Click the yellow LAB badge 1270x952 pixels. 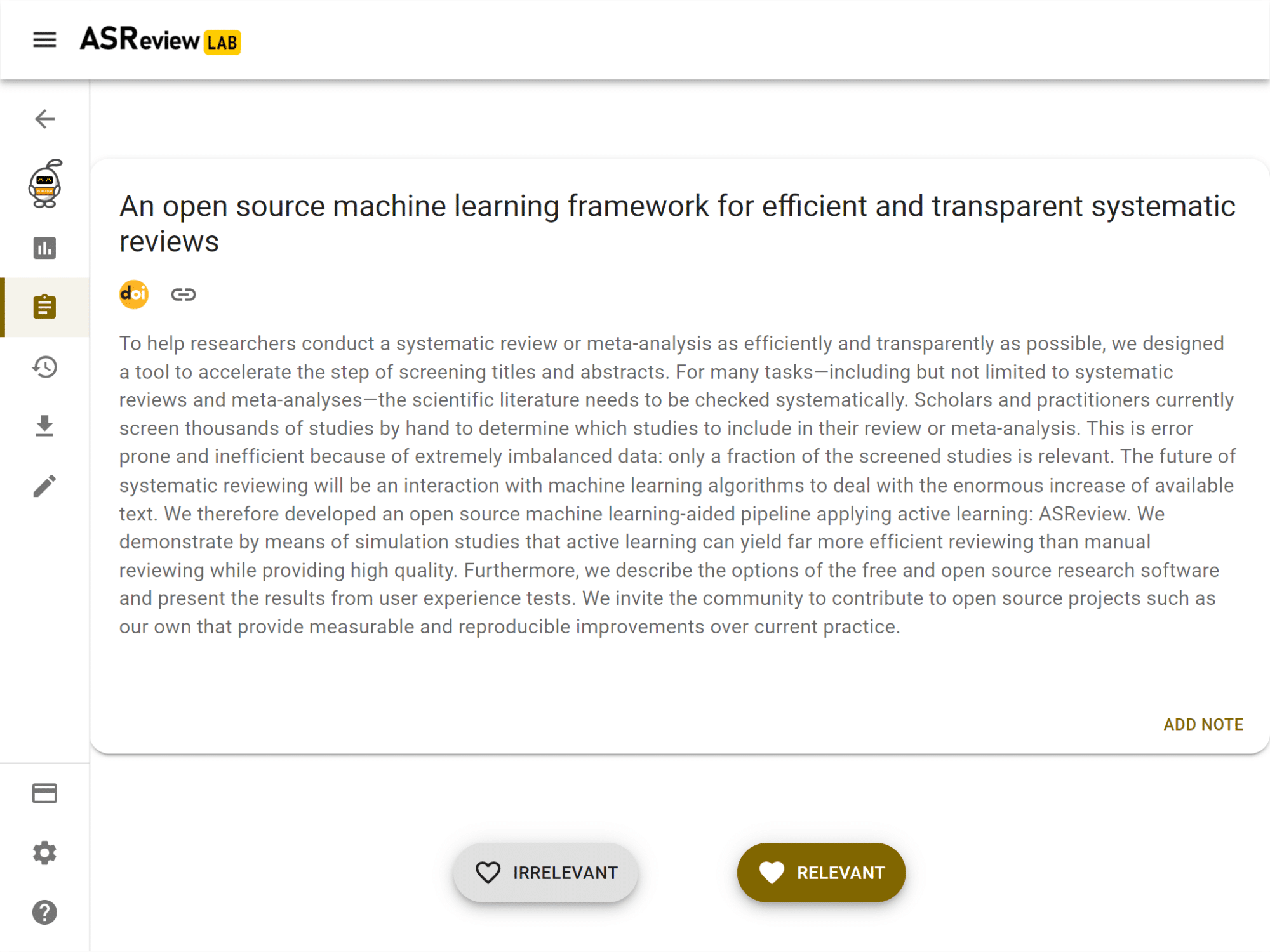click(x=222, y=43)
